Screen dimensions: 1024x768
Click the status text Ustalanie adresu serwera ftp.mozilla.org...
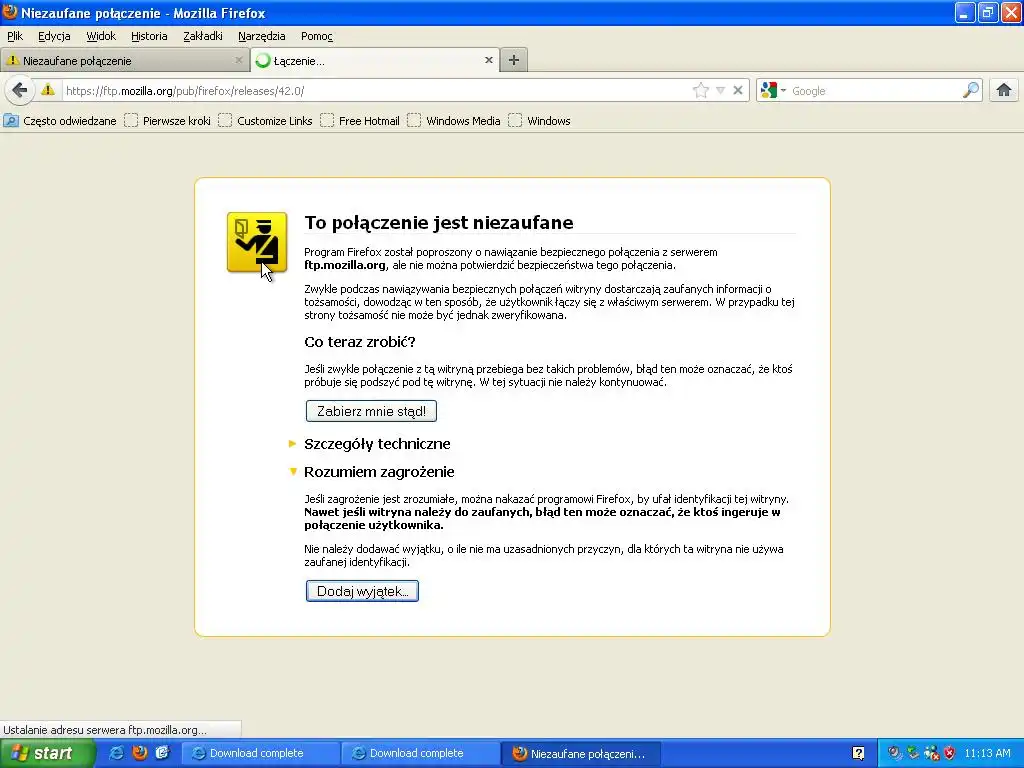[104, 729]
